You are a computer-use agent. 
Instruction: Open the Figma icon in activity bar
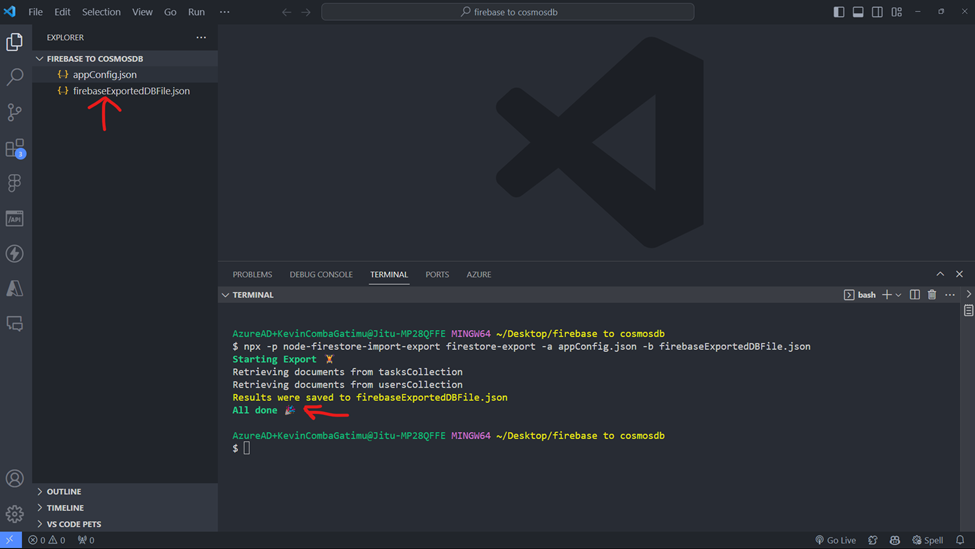pyautogui.click(x=15, y=183)
